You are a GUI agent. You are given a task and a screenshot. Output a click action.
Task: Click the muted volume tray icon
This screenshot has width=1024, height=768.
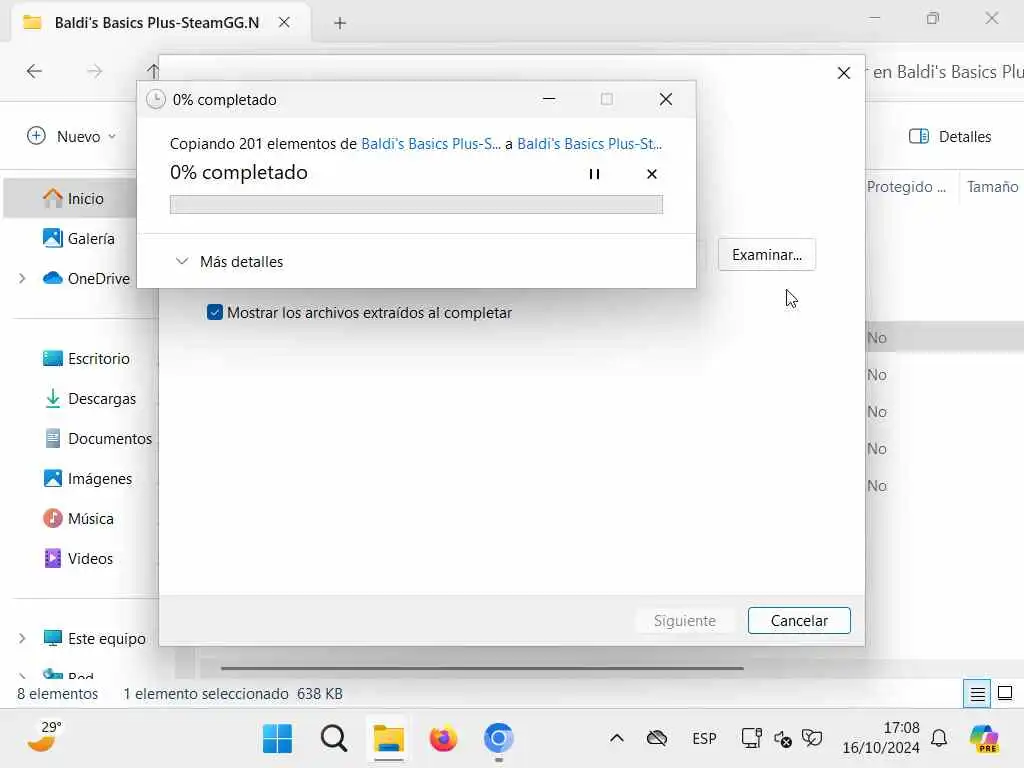(x=782, y=739)
